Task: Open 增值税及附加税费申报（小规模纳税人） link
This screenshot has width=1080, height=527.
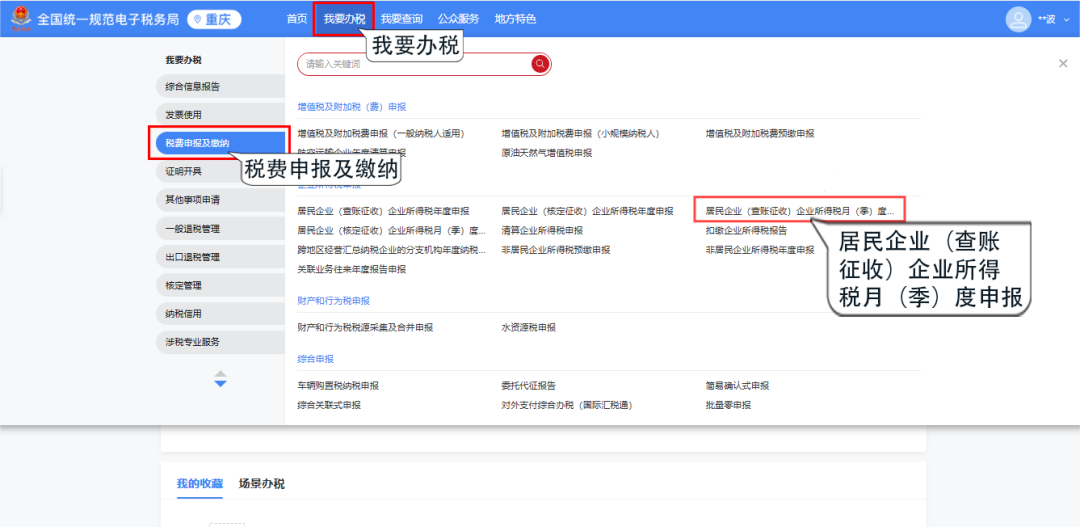Action: point(580,133)
